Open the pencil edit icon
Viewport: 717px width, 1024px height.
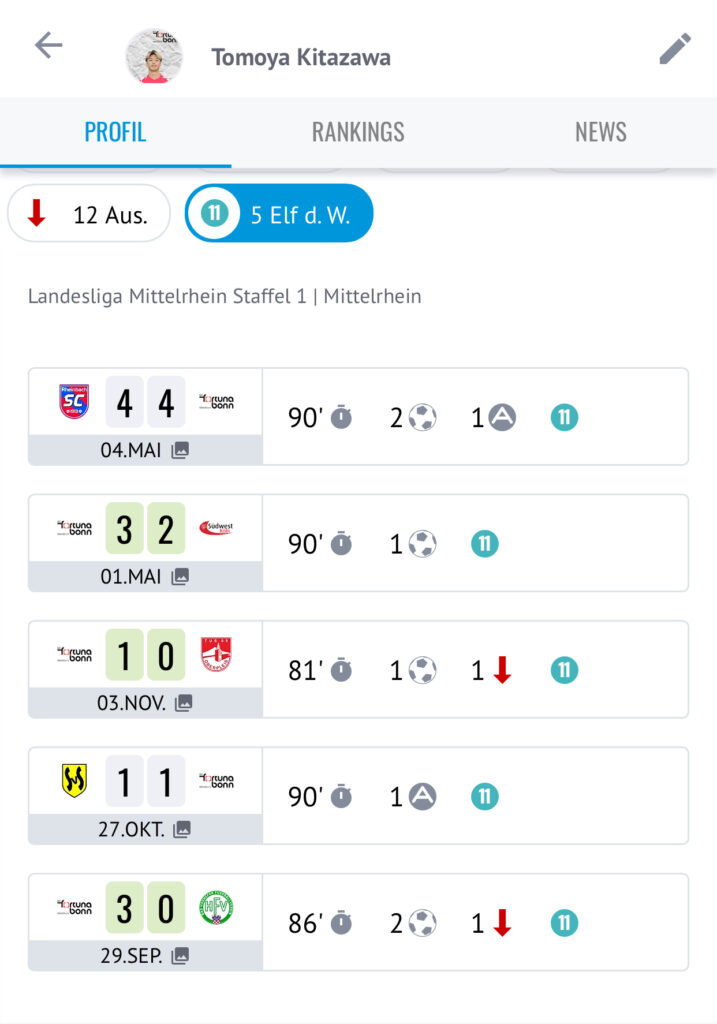675,49
